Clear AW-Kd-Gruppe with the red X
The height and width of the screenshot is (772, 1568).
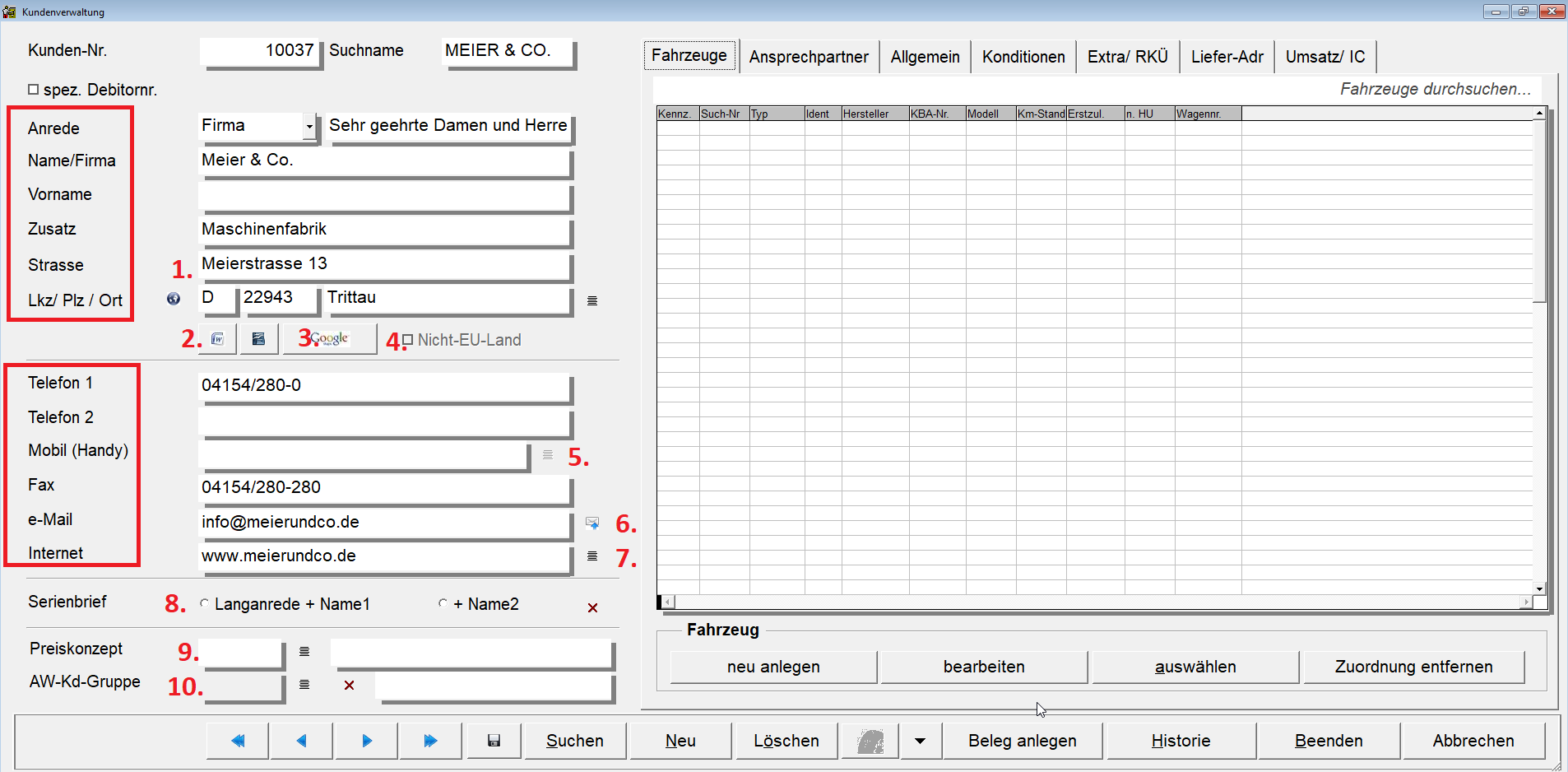coord(349,685)
